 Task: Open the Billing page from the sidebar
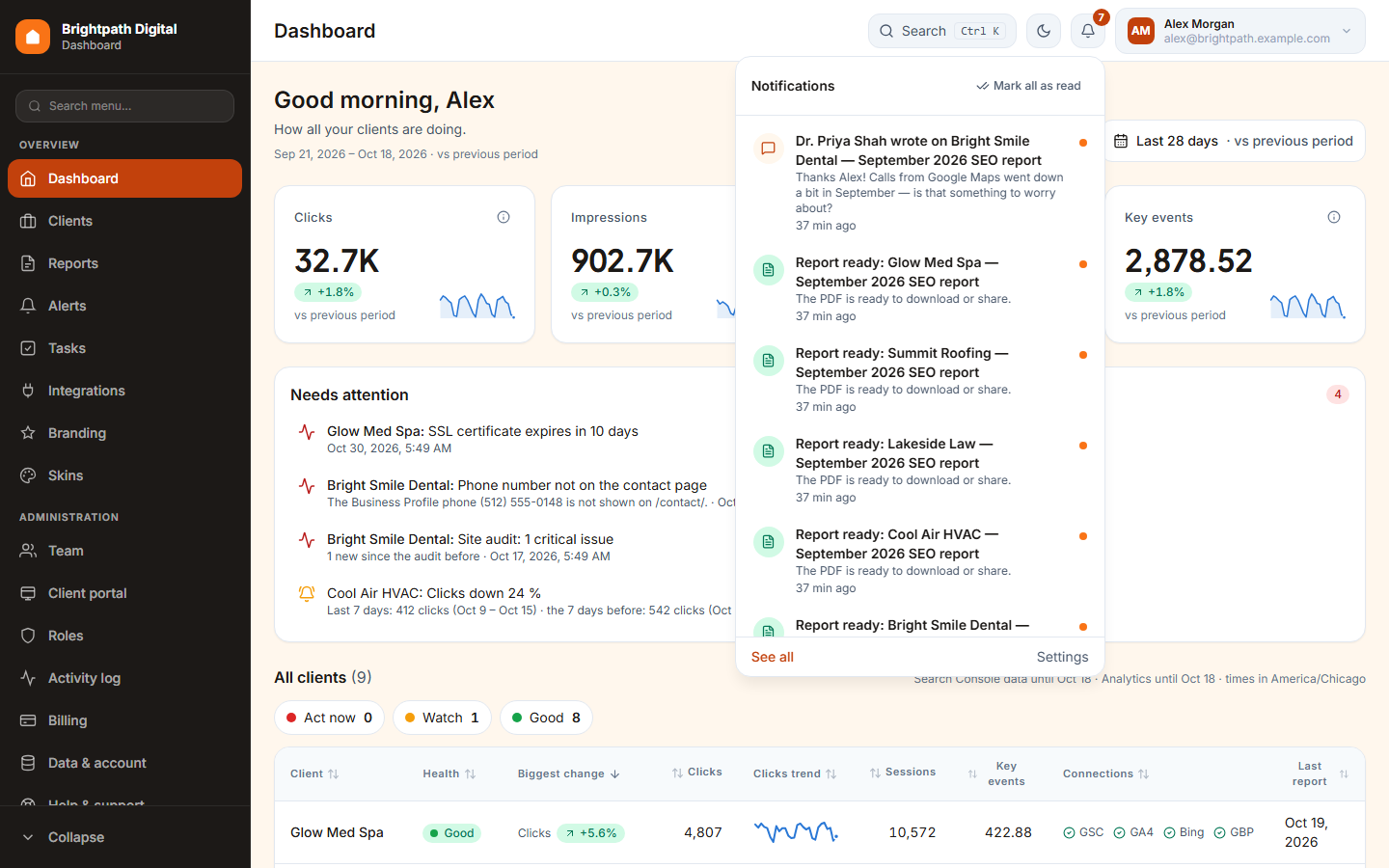pyautogui.click(x=124, y=720)
